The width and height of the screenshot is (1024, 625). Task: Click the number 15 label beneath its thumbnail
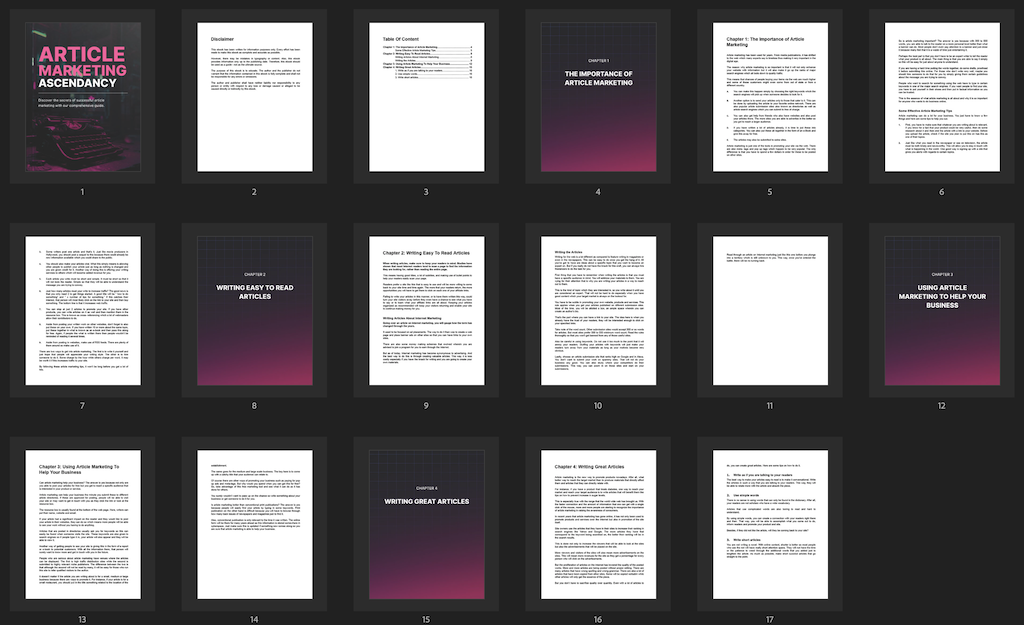tap(426, 619)
